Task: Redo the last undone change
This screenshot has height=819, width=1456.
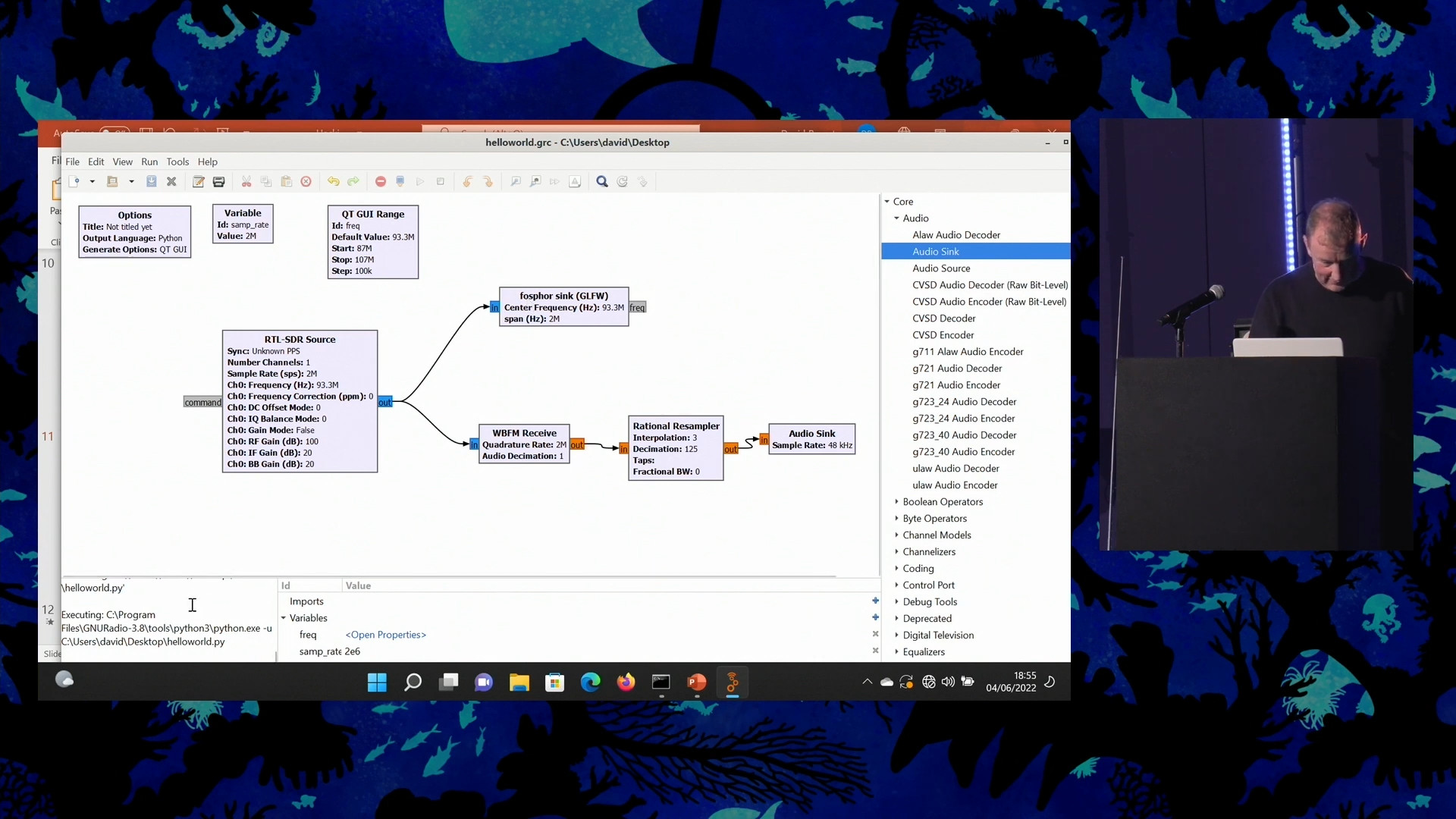Action: [x=353, y=182]
